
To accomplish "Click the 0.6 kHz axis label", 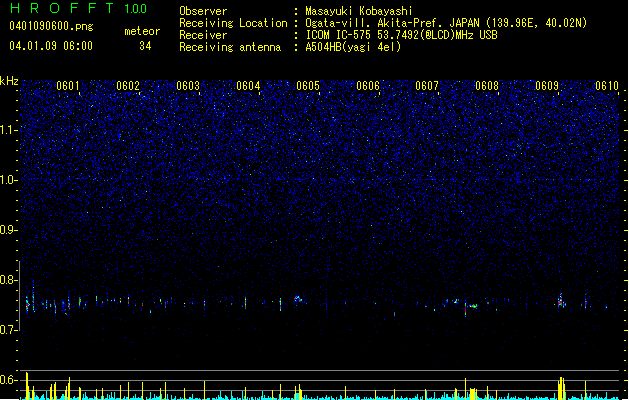I will pos(9,380).
